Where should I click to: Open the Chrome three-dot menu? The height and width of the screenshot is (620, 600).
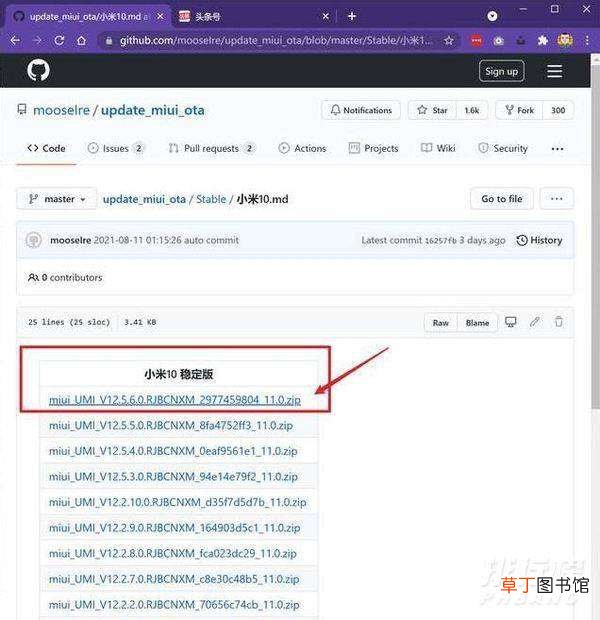click(x=587, y=40)
